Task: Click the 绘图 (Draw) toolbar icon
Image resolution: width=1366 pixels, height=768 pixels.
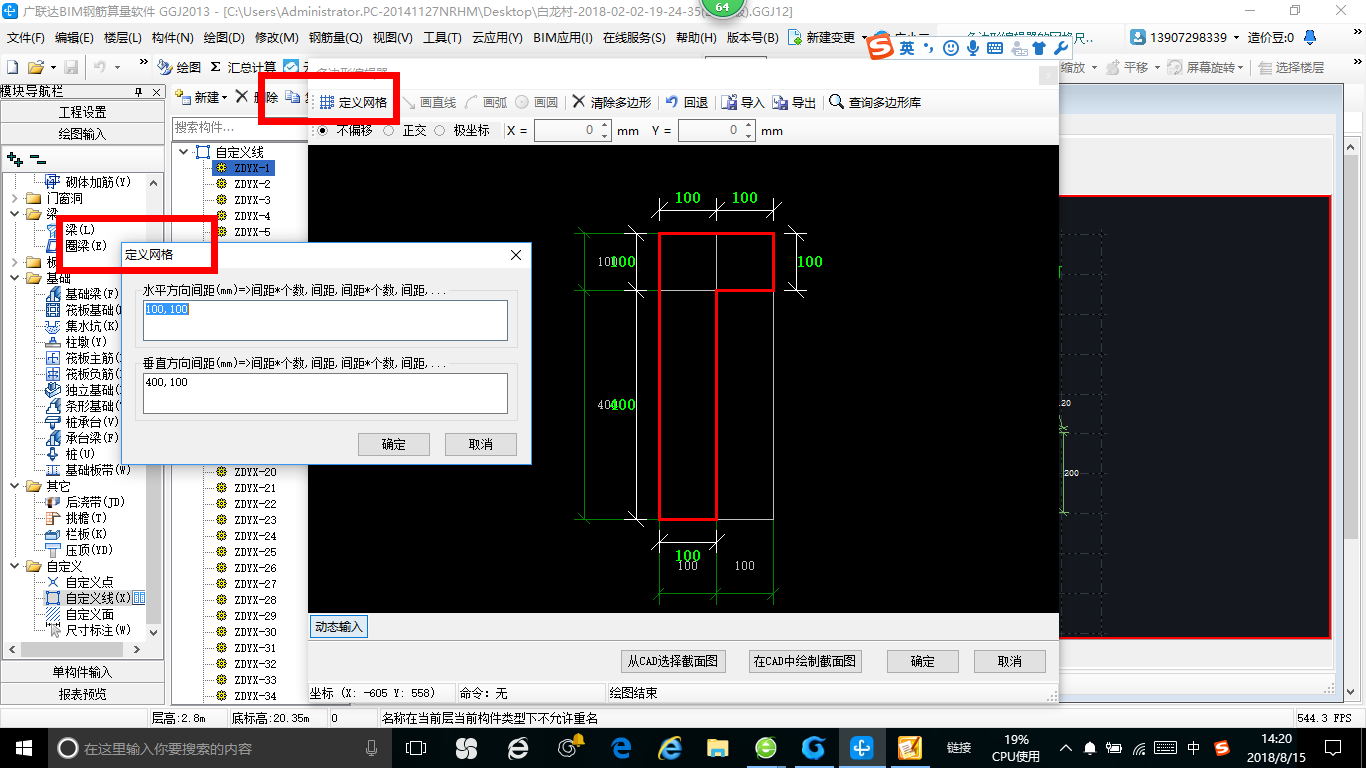Action: 165,67
